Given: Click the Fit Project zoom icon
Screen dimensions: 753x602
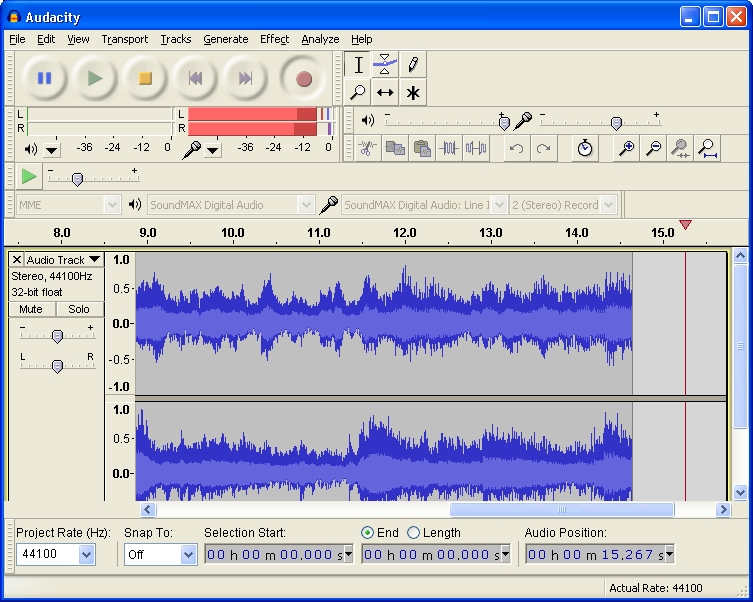Looking at the screenshot, I should (x=707, y=149).
